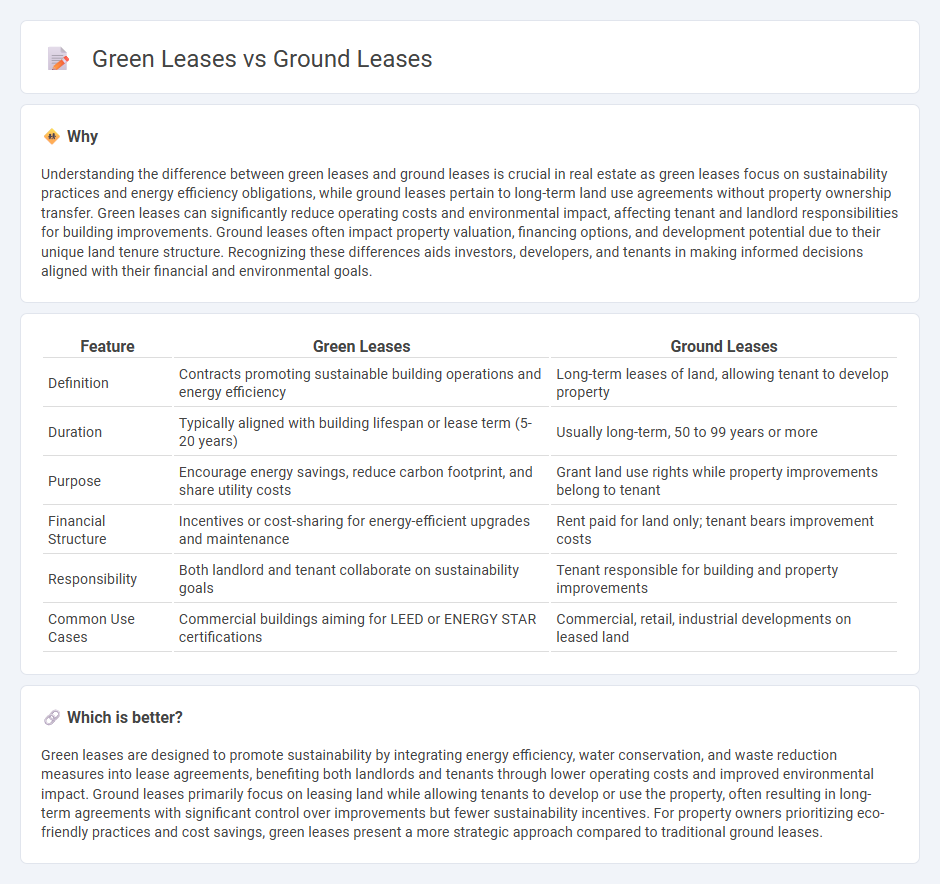Click the Why paragraph starting 'Understanding the difference'
940x884 pixels.
469,222
